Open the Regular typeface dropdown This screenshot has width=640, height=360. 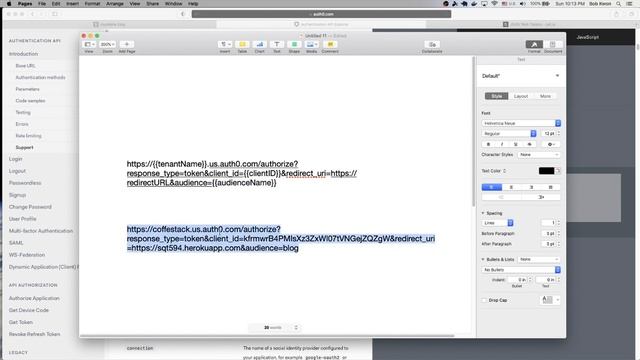509,133
